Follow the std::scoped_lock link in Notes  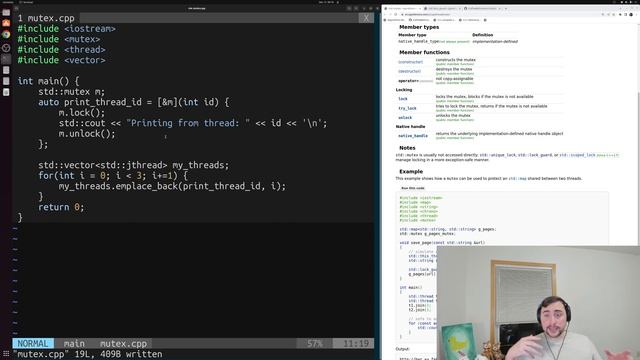(577, 155)
